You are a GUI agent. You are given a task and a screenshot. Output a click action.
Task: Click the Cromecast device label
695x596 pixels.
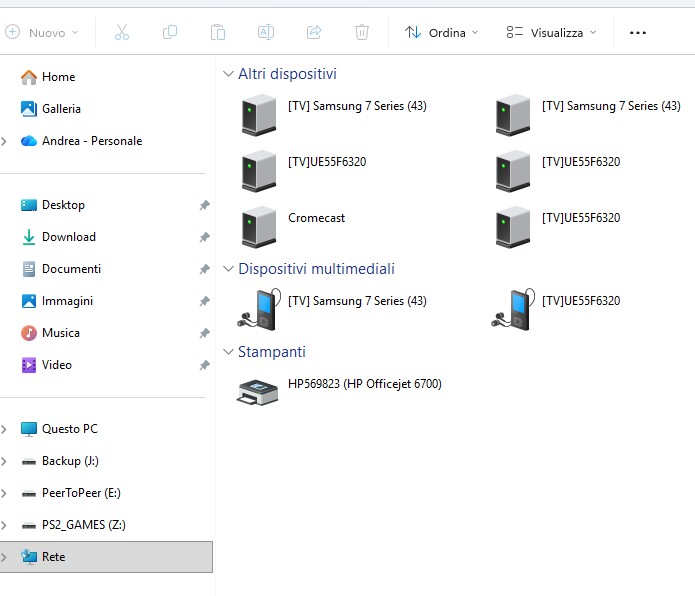click(x=316, y=218)
